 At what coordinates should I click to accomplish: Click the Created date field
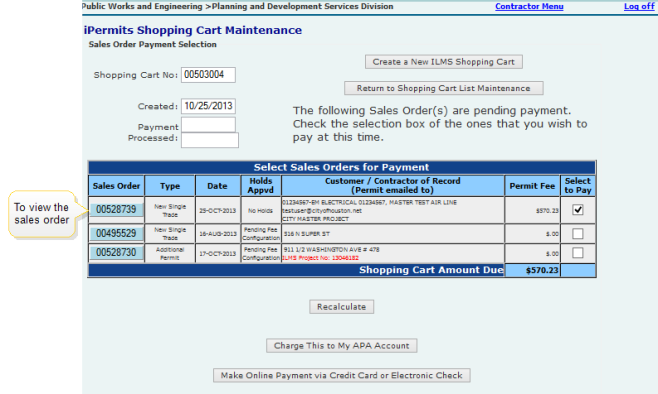pos(208,106)
